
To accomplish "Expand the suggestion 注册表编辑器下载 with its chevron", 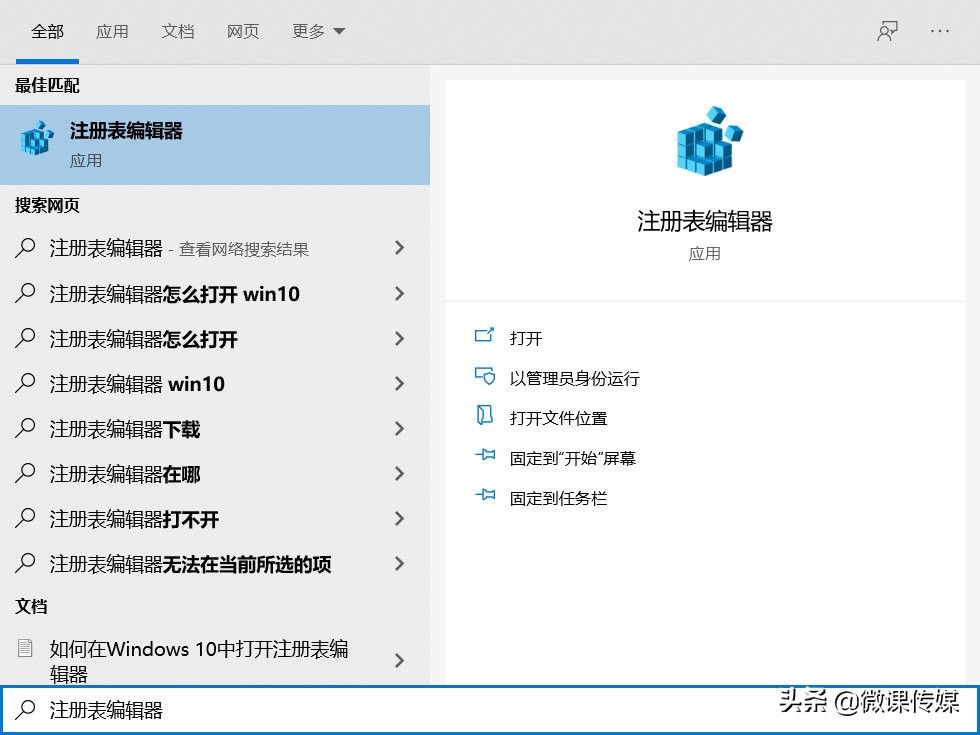I will pos(398,428).
